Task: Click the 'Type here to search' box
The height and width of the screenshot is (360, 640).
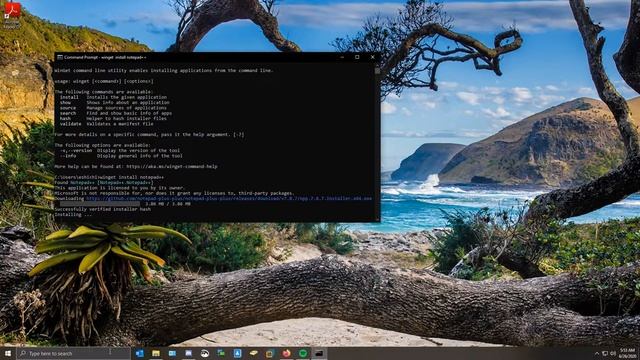Action: point(73,353)
